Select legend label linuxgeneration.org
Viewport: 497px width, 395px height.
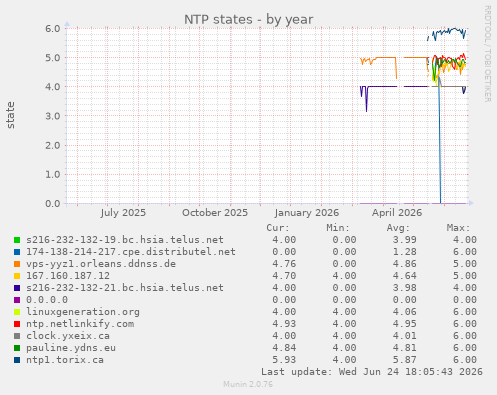[83, 312]
